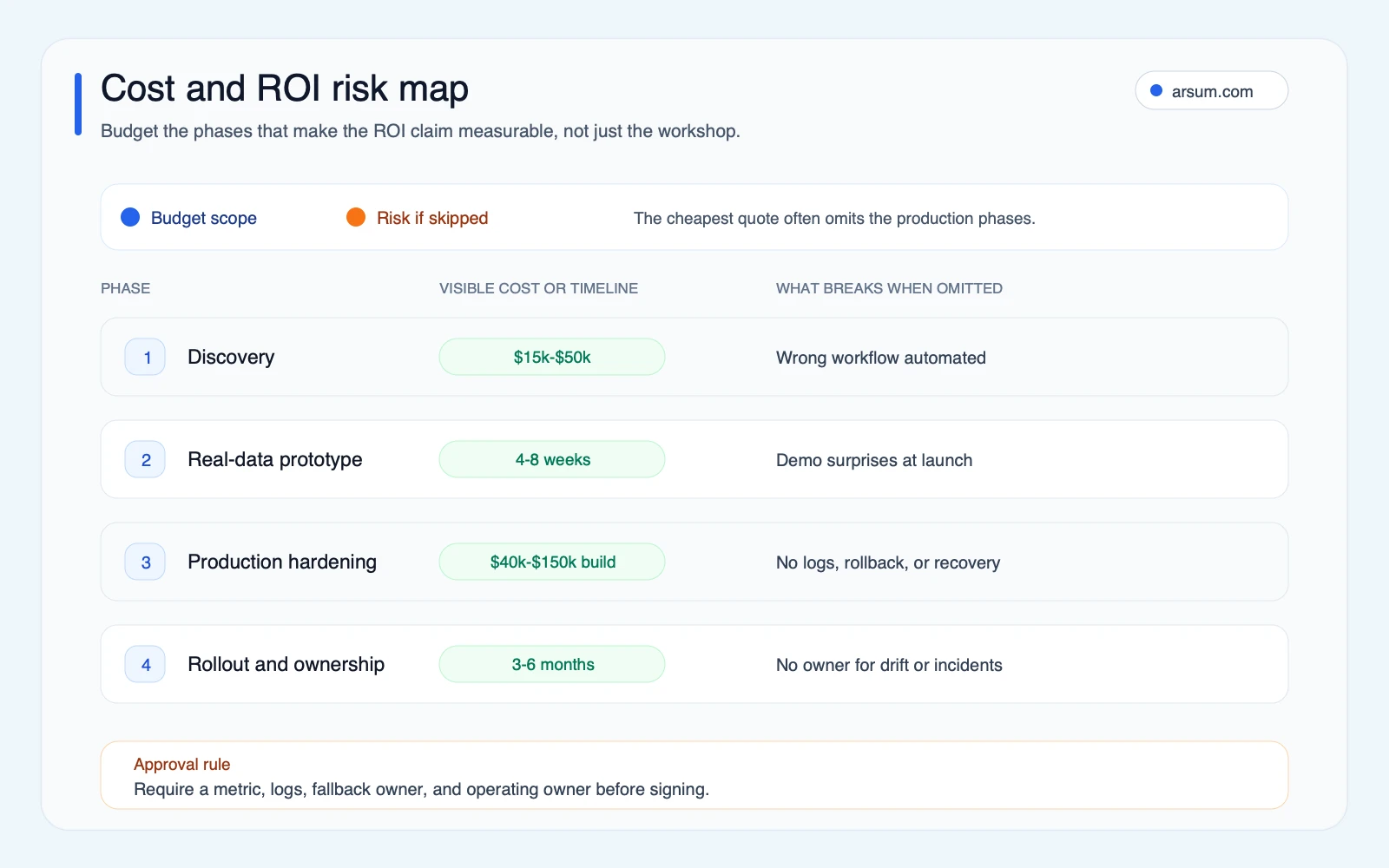
Task: Click the $15k-$50k cost pill
Action: click(x=552, y=357)
